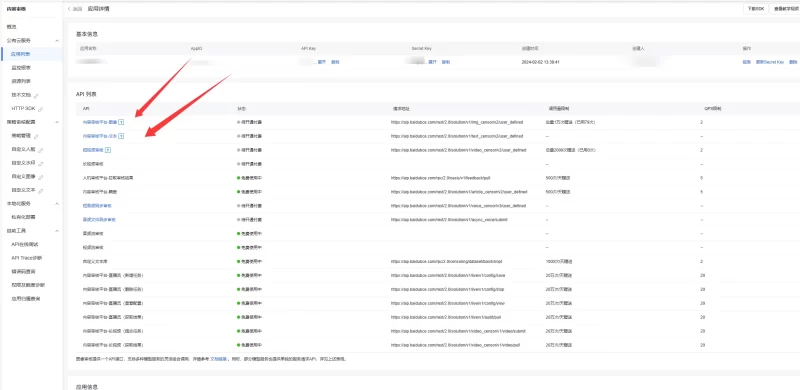Click the text_censor/v2/user_defined request URL
The image size is (800, 390).
click(x=457, y=136)
